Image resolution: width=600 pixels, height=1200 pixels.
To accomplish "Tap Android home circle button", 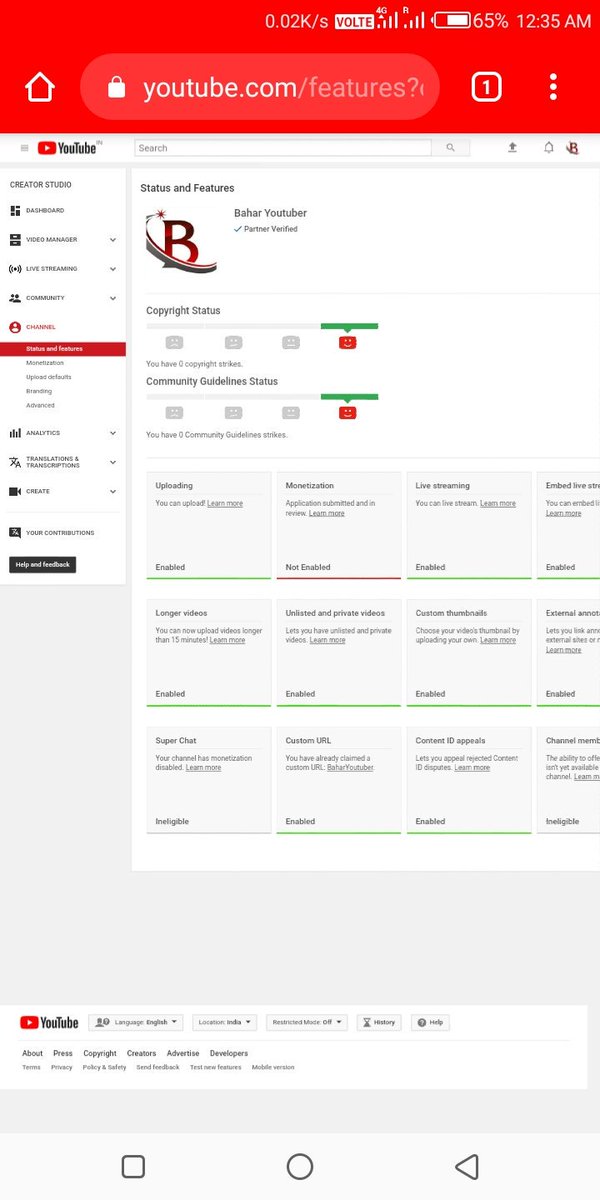I will click(x=300, y=1166).
